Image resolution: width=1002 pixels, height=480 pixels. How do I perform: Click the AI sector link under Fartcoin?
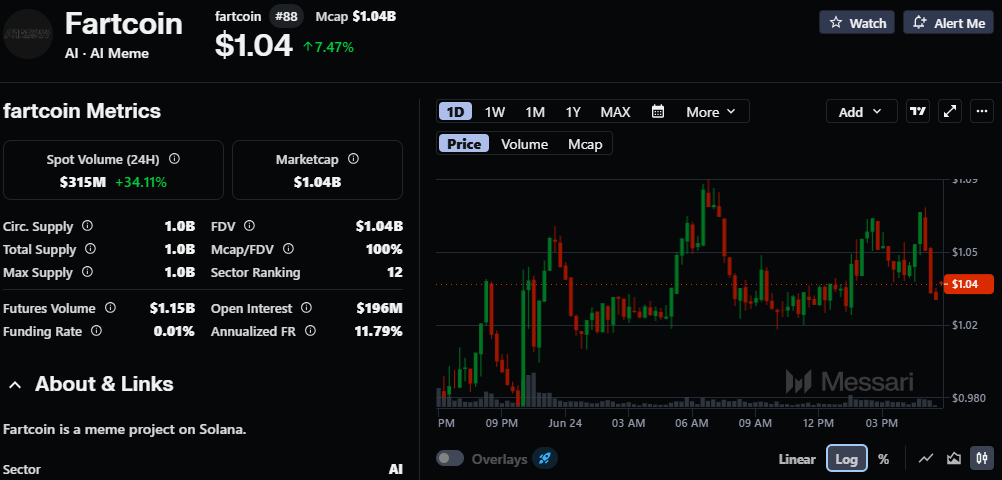[71, 54]
